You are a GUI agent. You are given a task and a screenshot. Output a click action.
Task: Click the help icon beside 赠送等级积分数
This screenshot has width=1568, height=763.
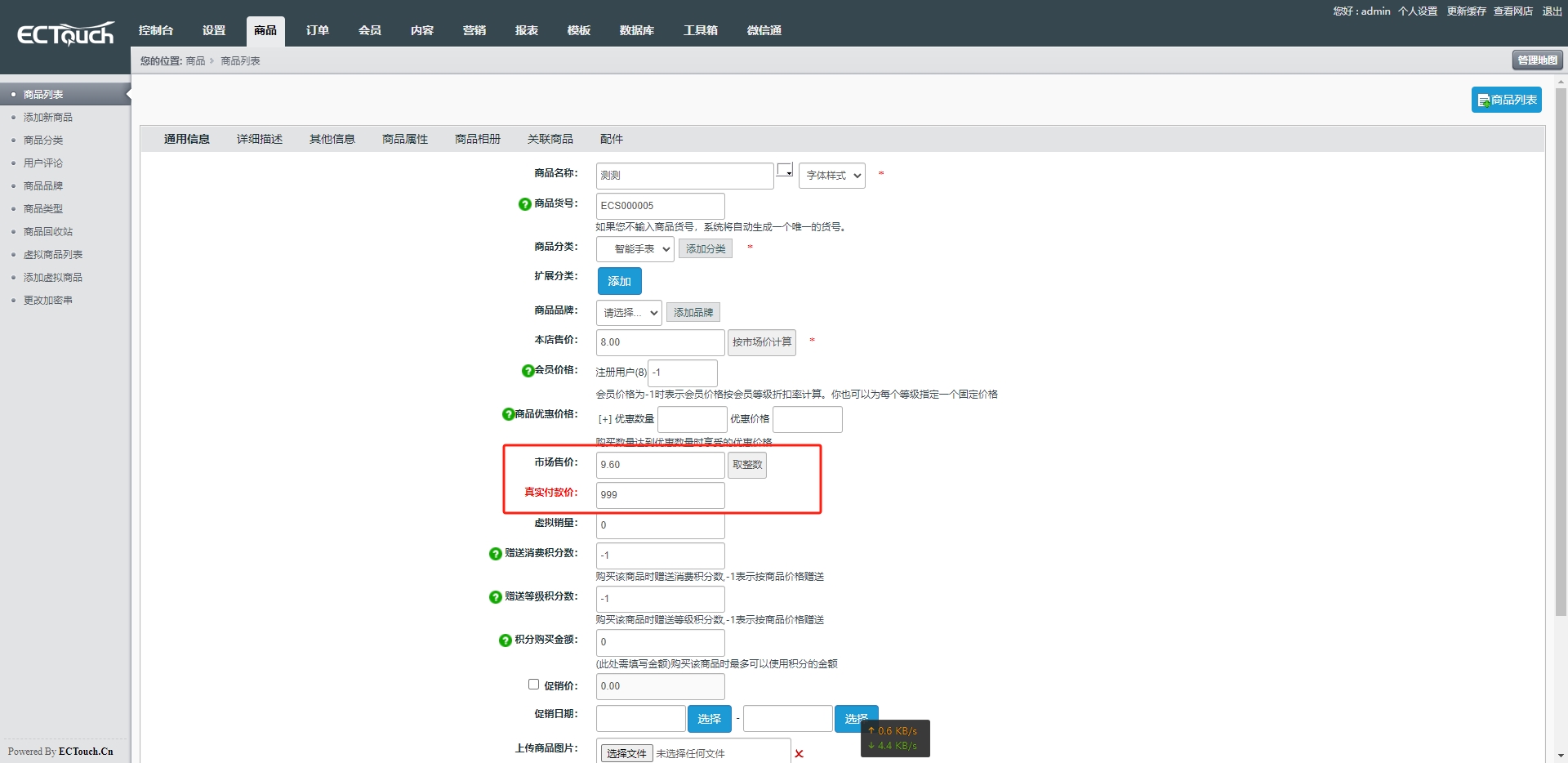494,597
